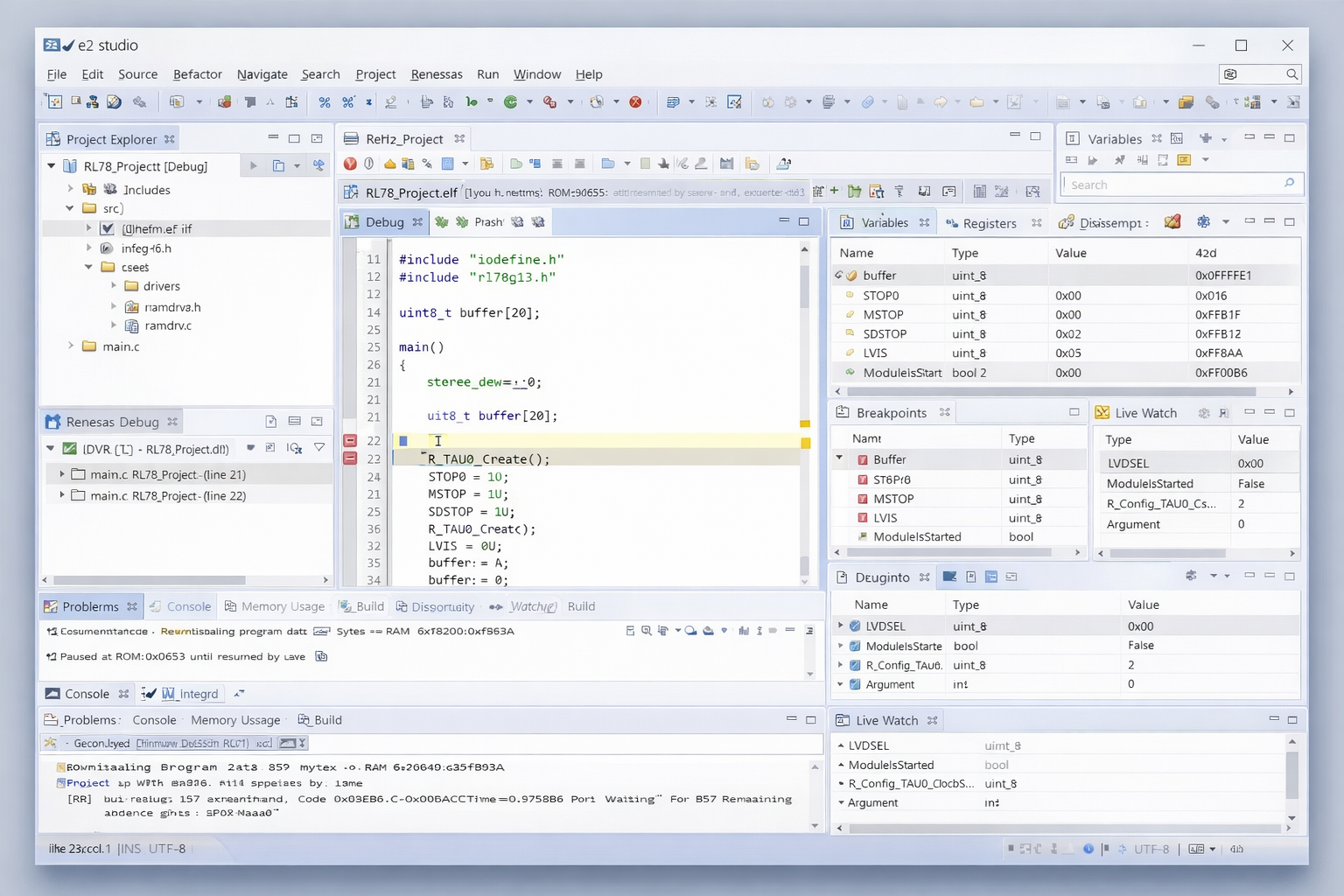Toggle the LVIS breakpoint checkbox
The image size is (1344, 896).
tap(863, 518)
